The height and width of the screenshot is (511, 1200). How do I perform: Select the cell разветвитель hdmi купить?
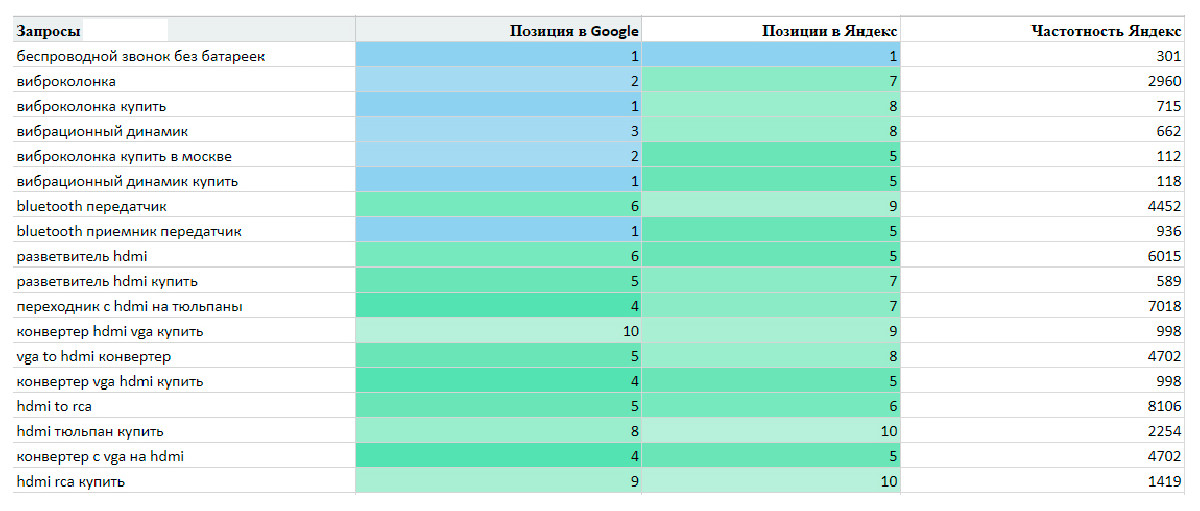pos(184,281)
